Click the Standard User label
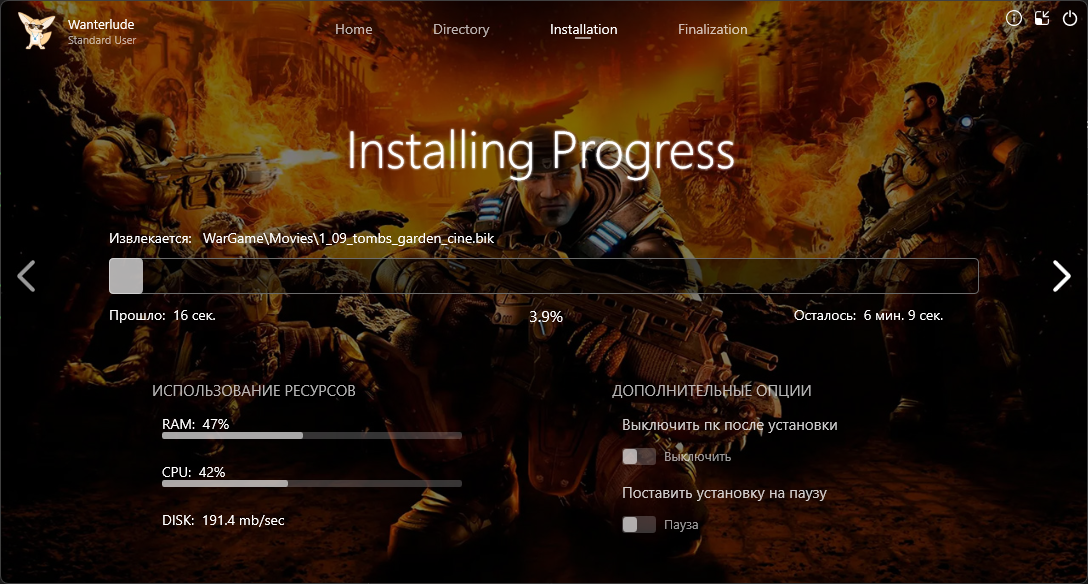Image resolution: width=1088 pixels, height=584 pixels. (x=102, y=40)
